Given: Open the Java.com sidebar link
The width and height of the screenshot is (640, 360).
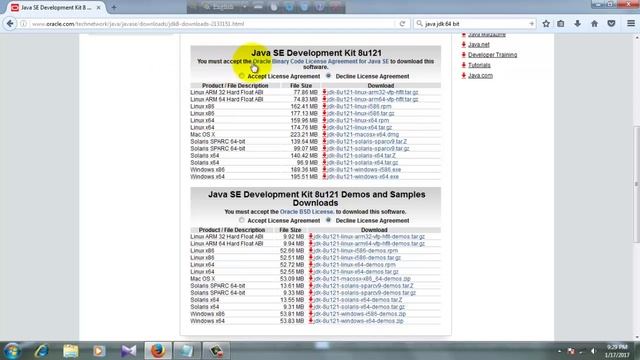Looking at the screenshot, I should click(x=480, y=76).
